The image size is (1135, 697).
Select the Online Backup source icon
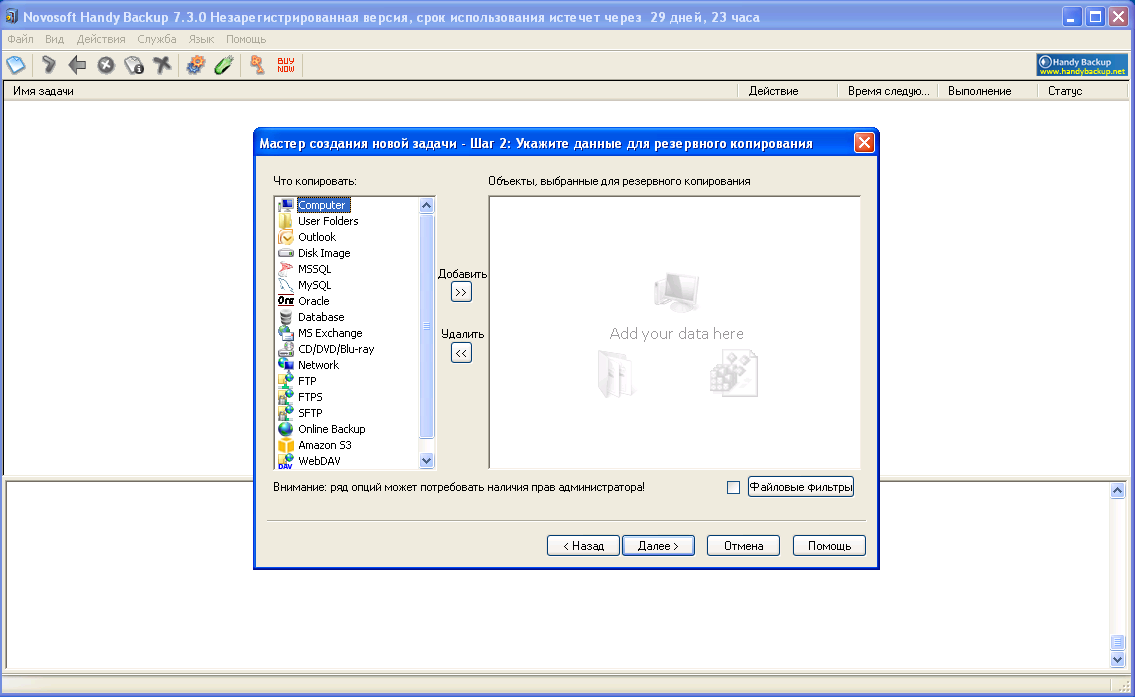coord(286,428)
